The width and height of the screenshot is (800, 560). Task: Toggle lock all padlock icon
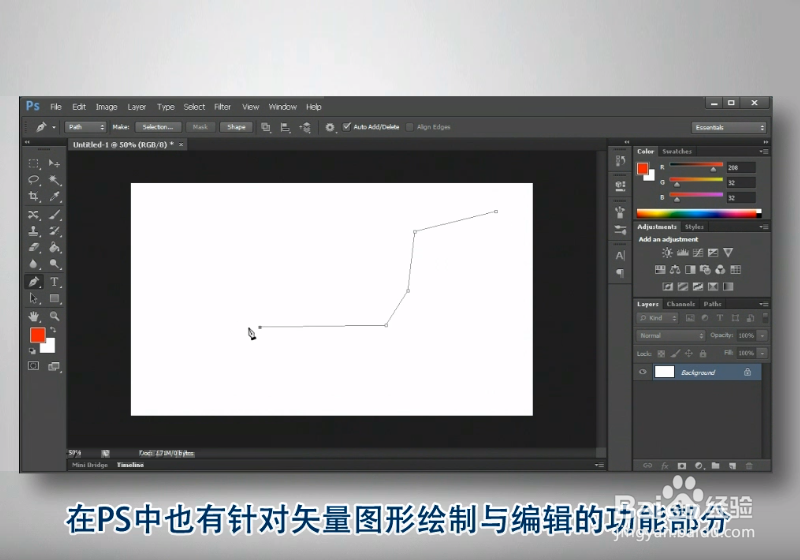(x=703, y=353)
